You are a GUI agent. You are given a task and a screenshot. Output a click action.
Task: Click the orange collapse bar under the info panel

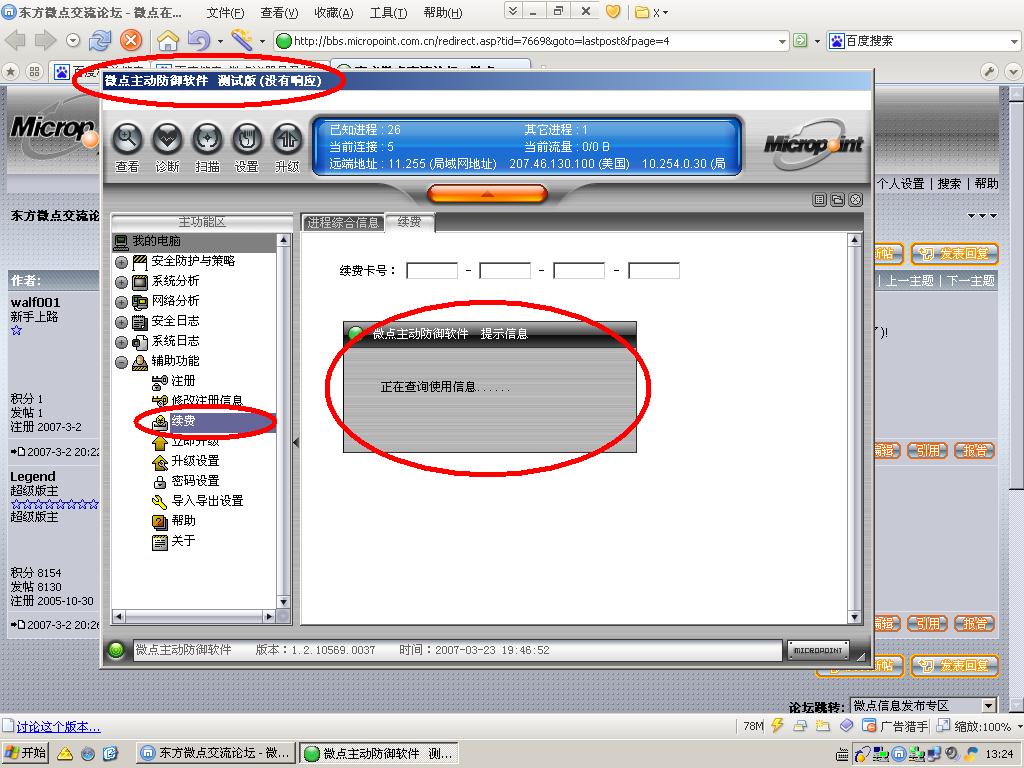pyautogui.click(x=487, y=193)
